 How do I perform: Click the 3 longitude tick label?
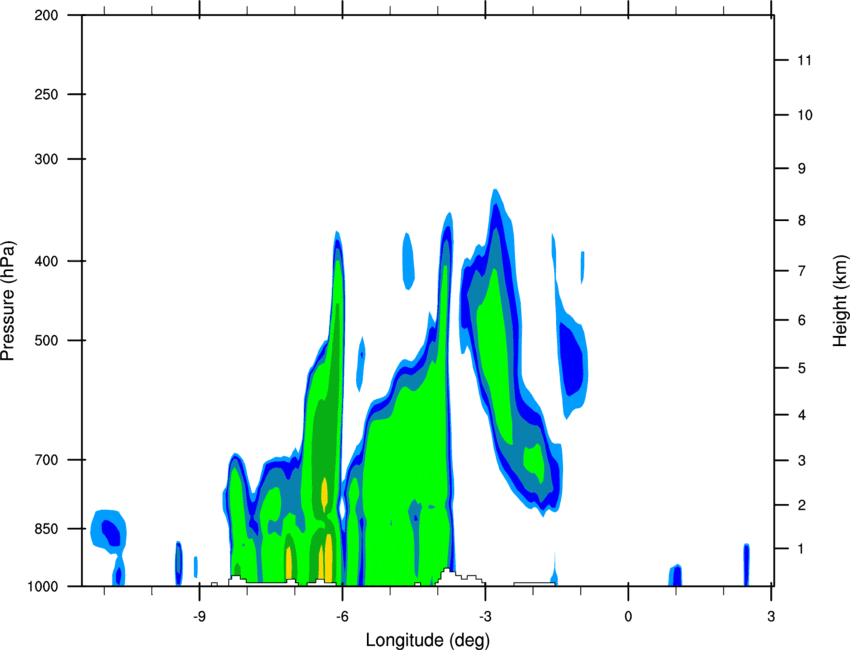pos(771,616)
